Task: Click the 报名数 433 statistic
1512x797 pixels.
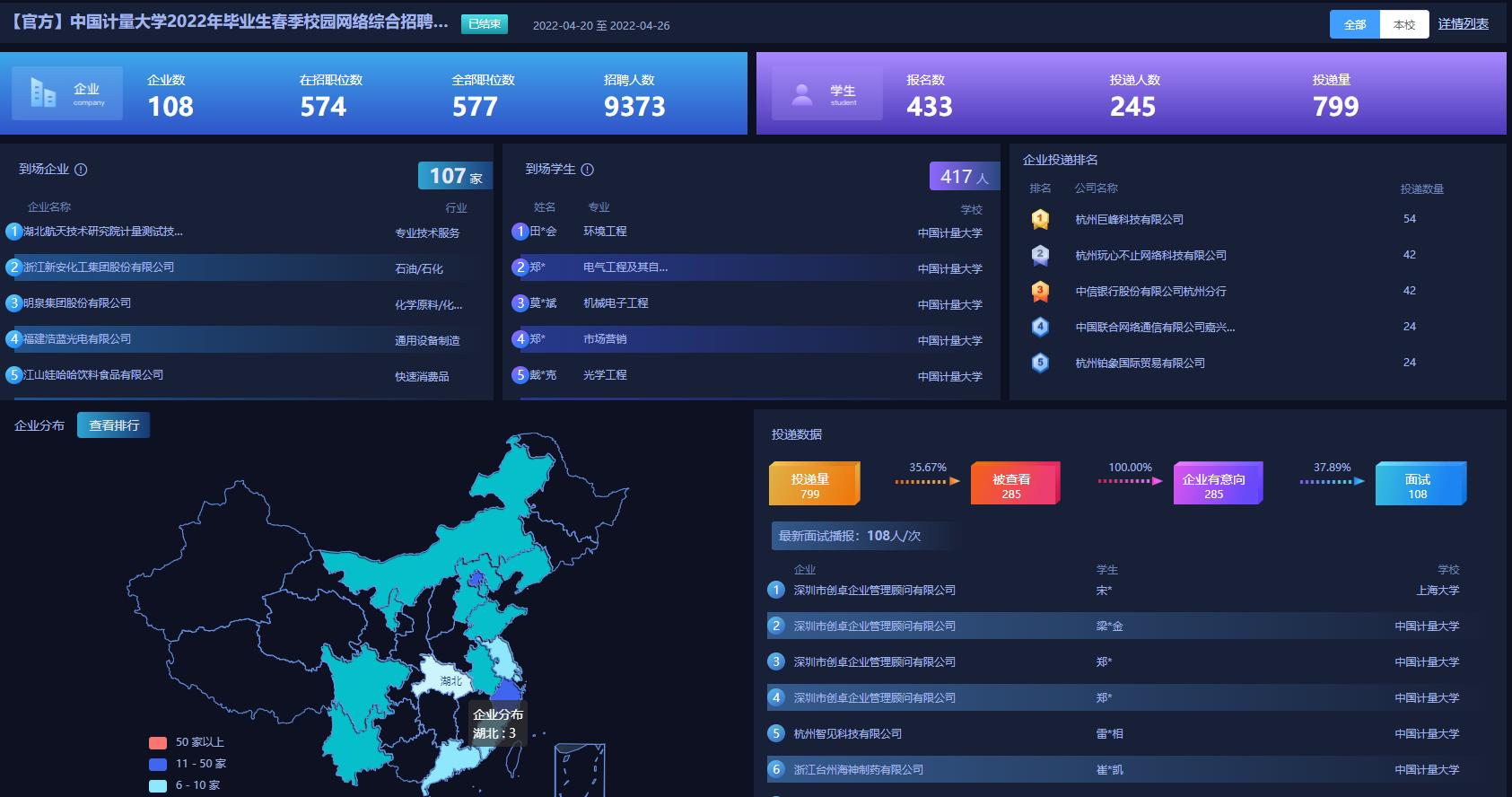Action: 929,96
